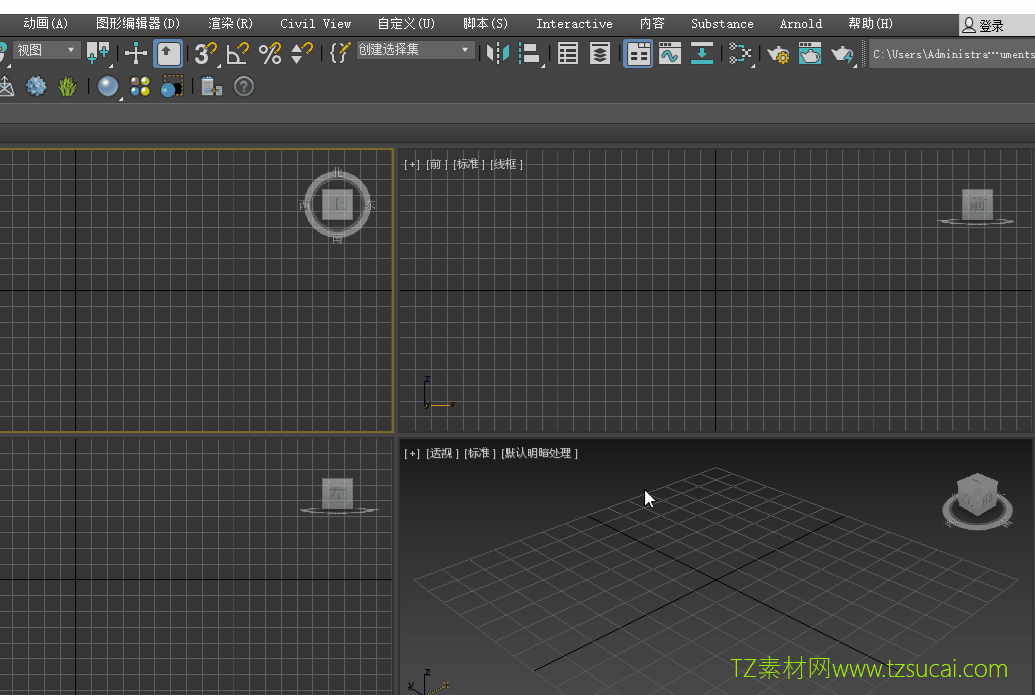The image size is (1035, 695).
Task: Click the teal down-arrow icon beside Curve Editor
Action: (702, 53)
